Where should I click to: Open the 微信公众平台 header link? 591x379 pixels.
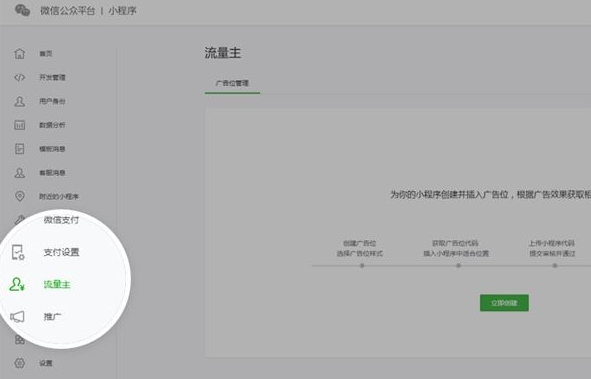[x=67, y=11]
